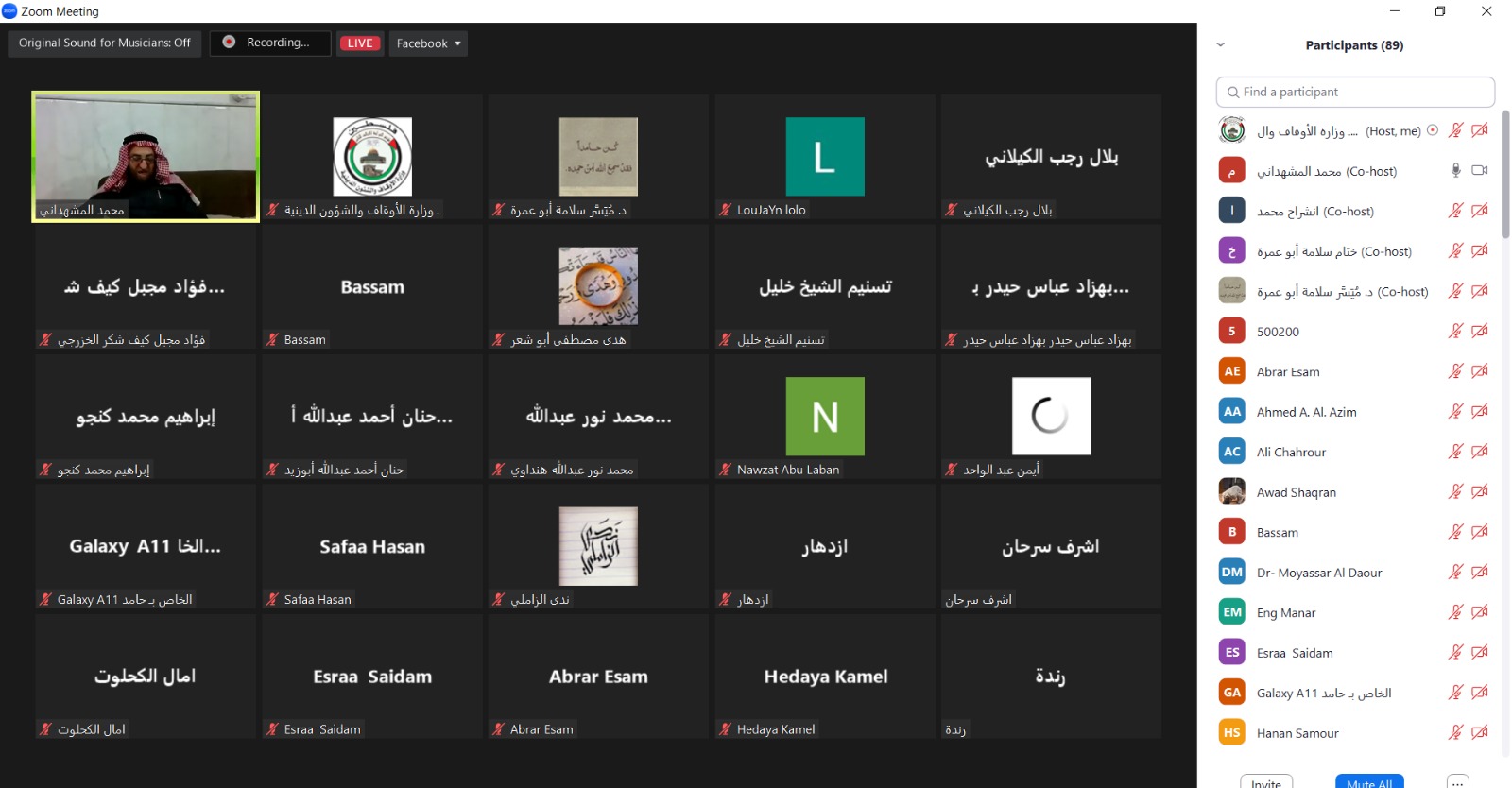Collapse the Participants panel with the chevron

pyautogui.click(x=1220, y=45)
